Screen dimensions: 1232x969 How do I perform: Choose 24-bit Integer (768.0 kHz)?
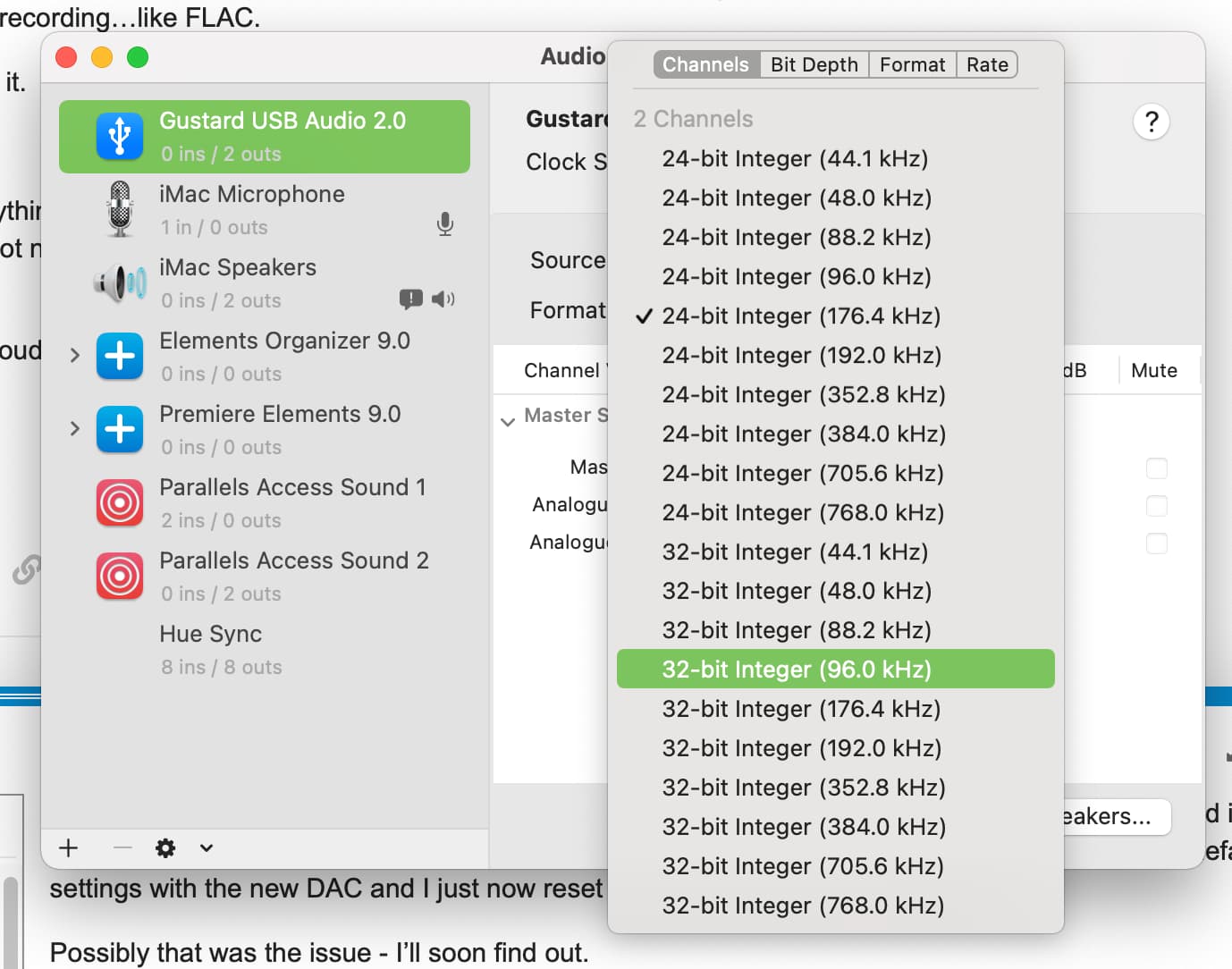pos(836,512)
